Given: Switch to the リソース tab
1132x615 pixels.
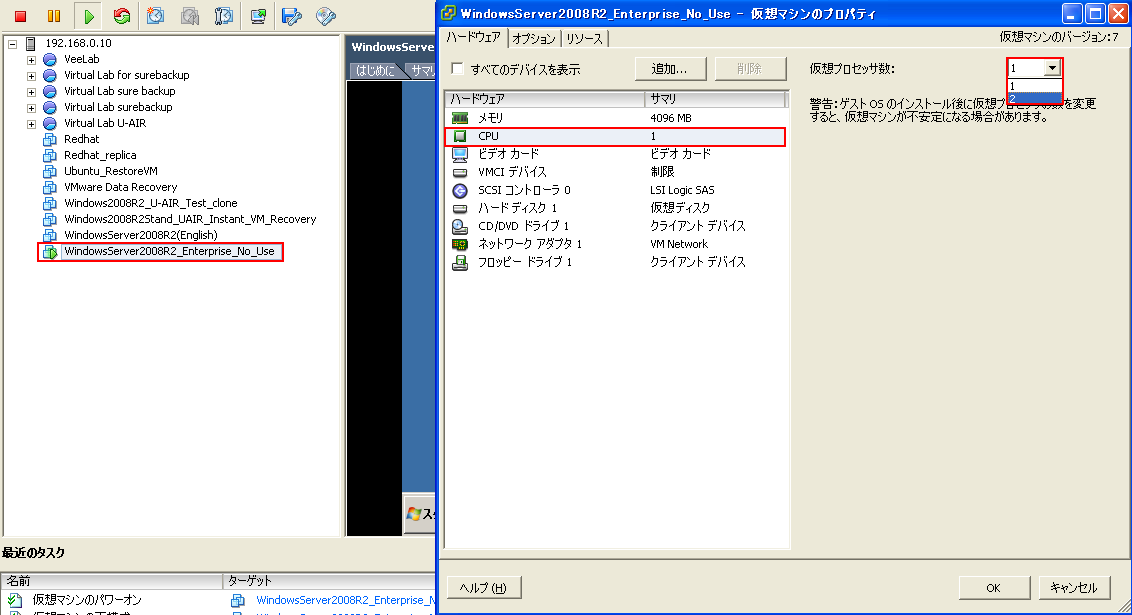Looking at the screenshot, I should [x=584, y=39].
